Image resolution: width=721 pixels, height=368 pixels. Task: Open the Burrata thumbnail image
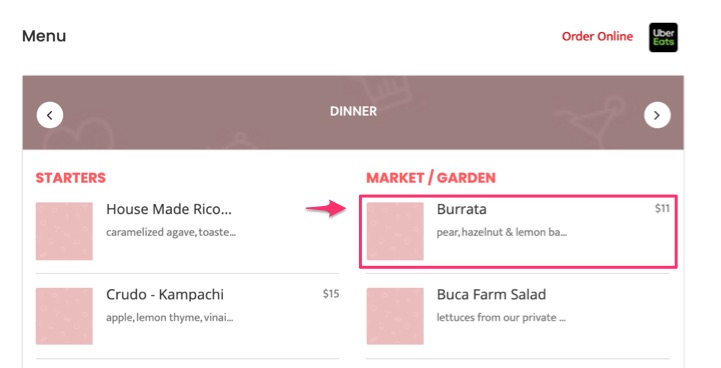point(395,231)
